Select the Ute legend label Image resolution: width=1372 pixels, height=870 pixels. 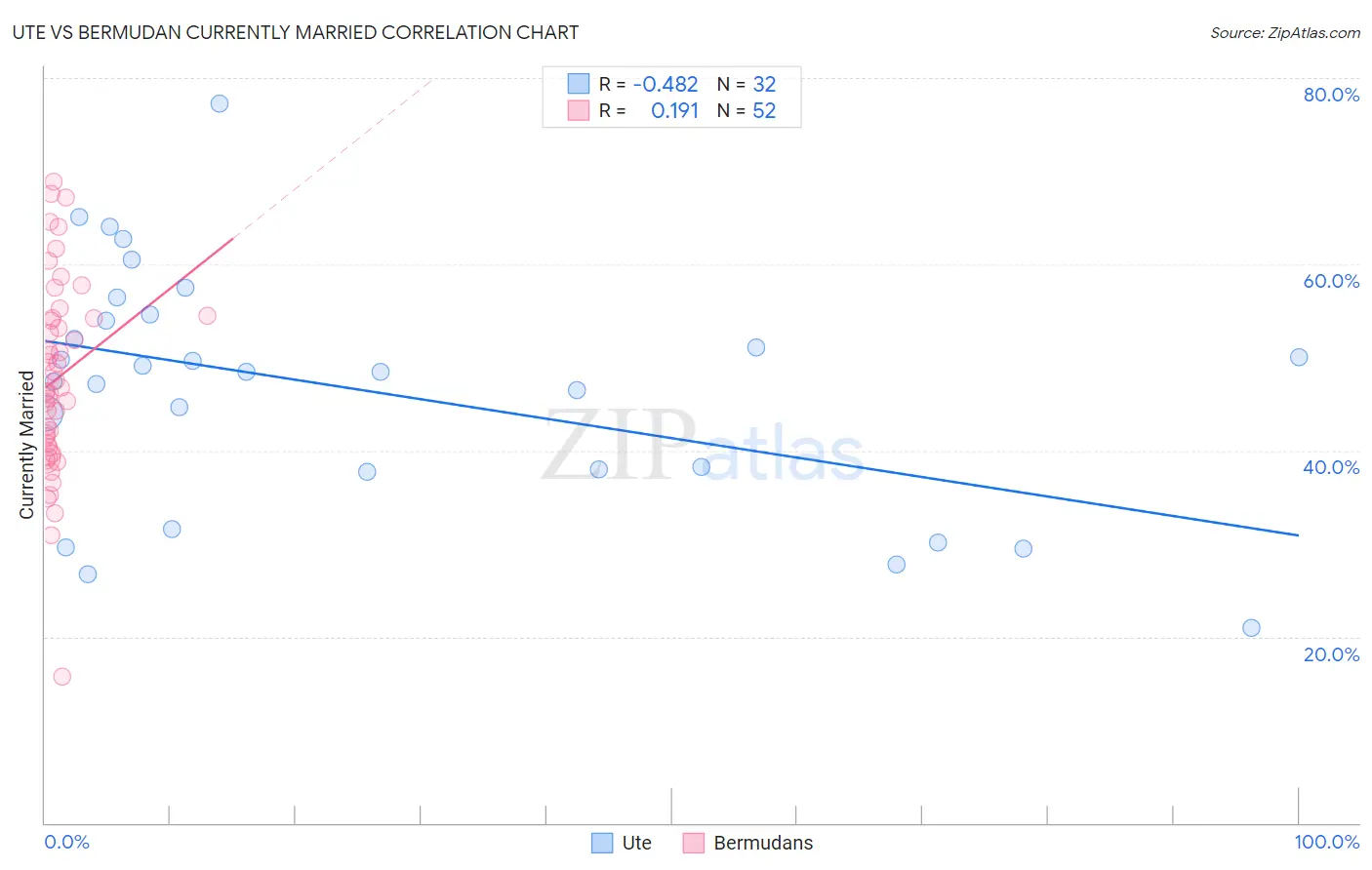coord(636,843)
